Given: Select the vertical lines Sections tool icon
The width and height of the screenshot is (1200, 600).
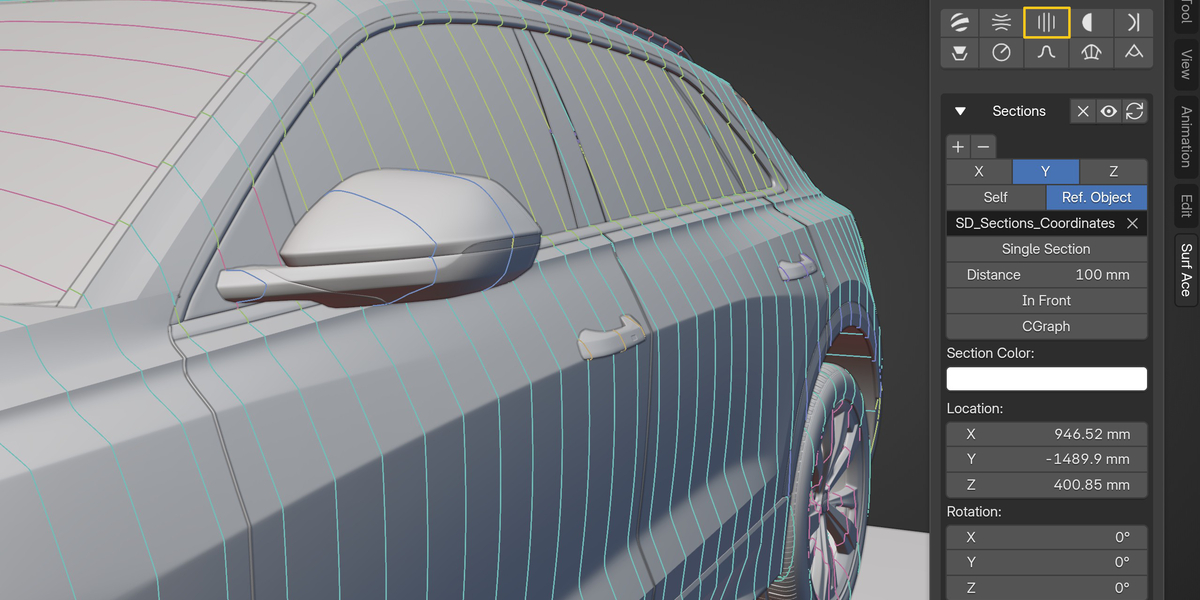Looking at the screenshot, I should pyautogui.click(x=1046, y=22).
